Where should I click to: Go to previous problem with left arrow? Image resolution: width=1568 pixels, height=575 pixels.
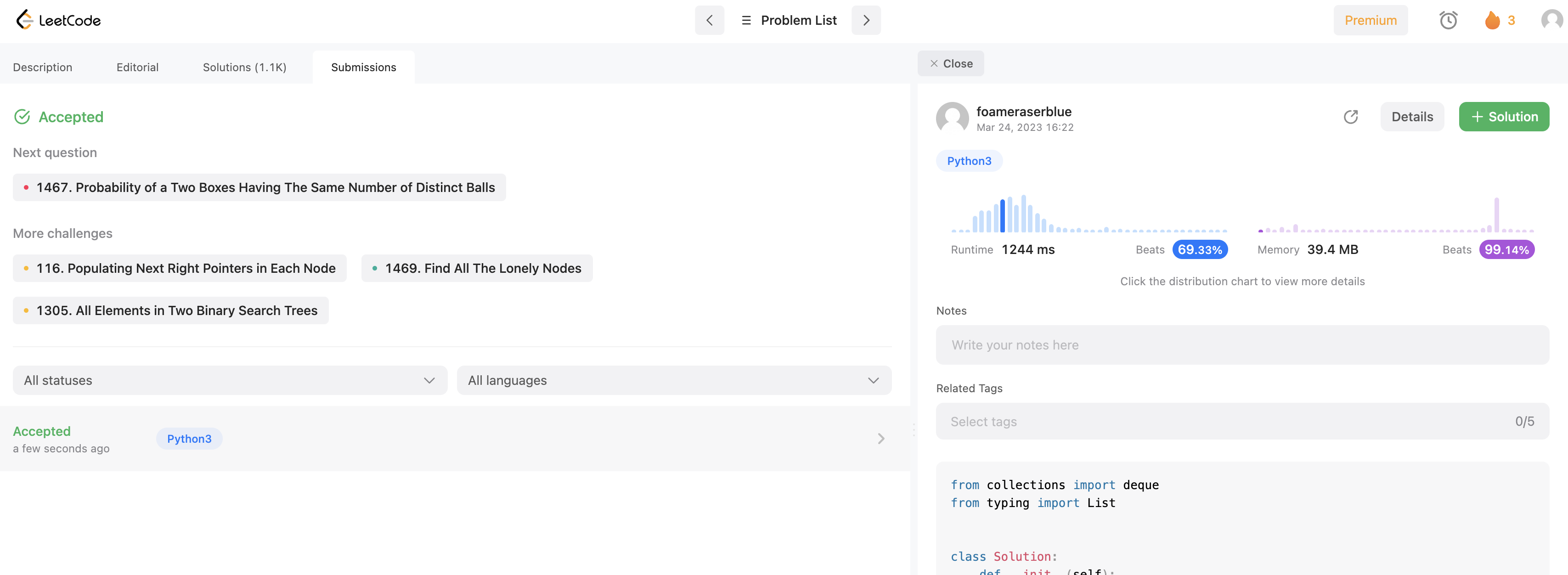point(709,20)
